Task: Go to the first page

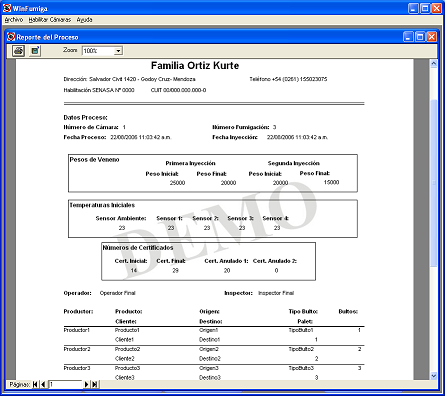Action: point(36,384)
